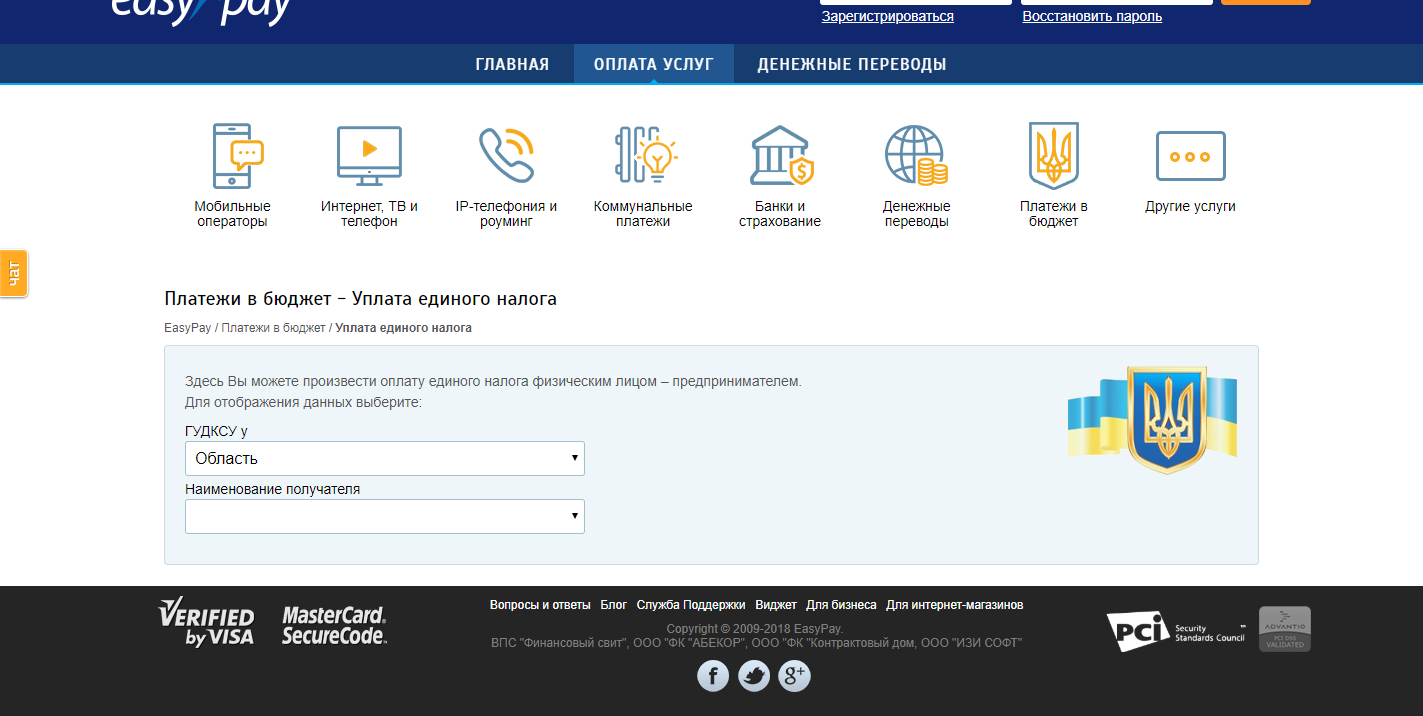
Task: Switch to the ГЛАВНАЯ tab
Action: [x=511, y=63]
